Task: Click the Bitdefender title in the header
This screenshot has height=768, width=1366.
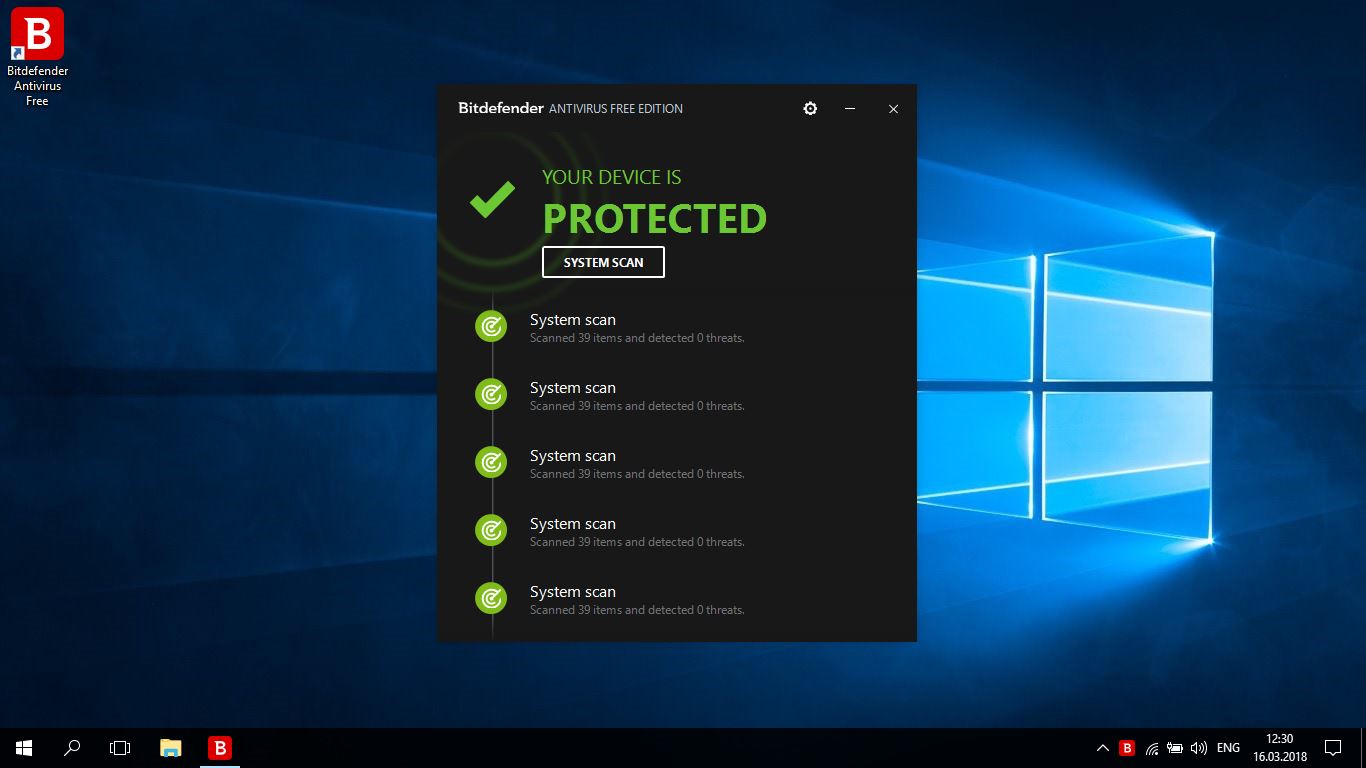Action: (500, 108)
